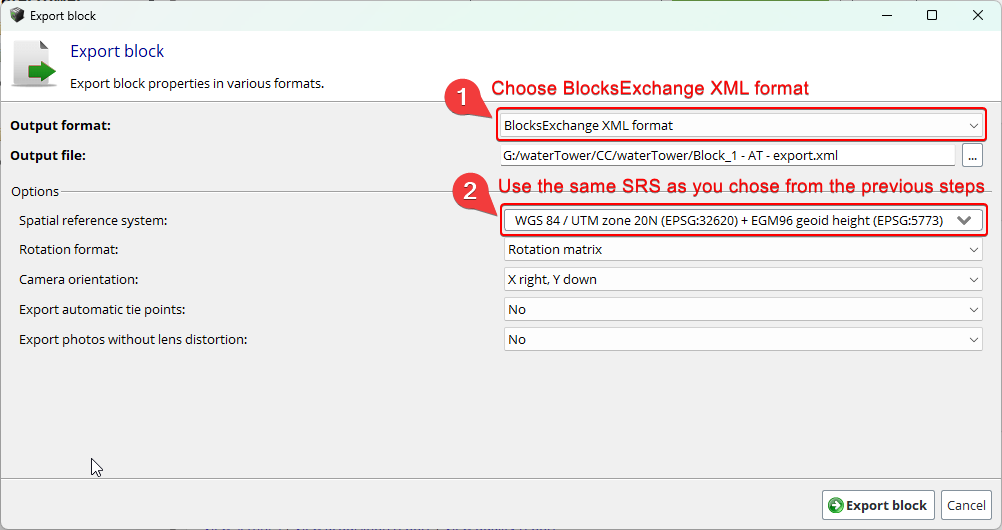This screenshot has width=1002, height=530.
Task: Toggle Export photos without lens distortion option
Action: pyautogui.click(x=743, y=339)
